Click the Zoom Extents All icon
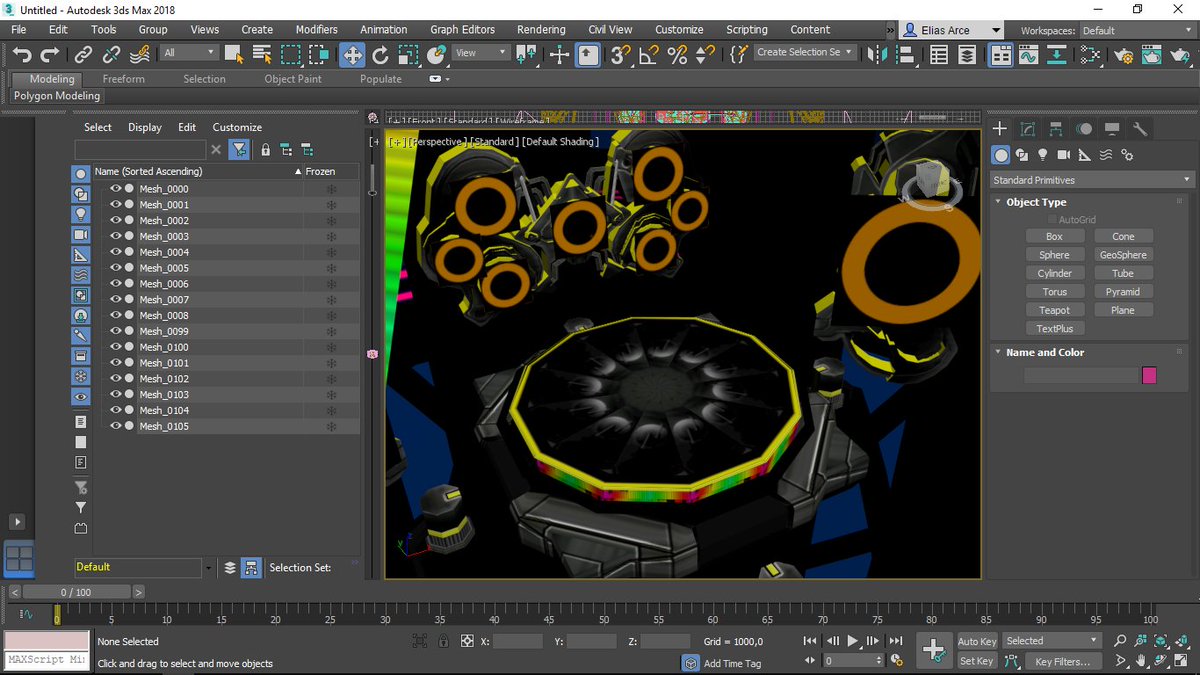1200x675 pixels. (x=1181, y=641)
